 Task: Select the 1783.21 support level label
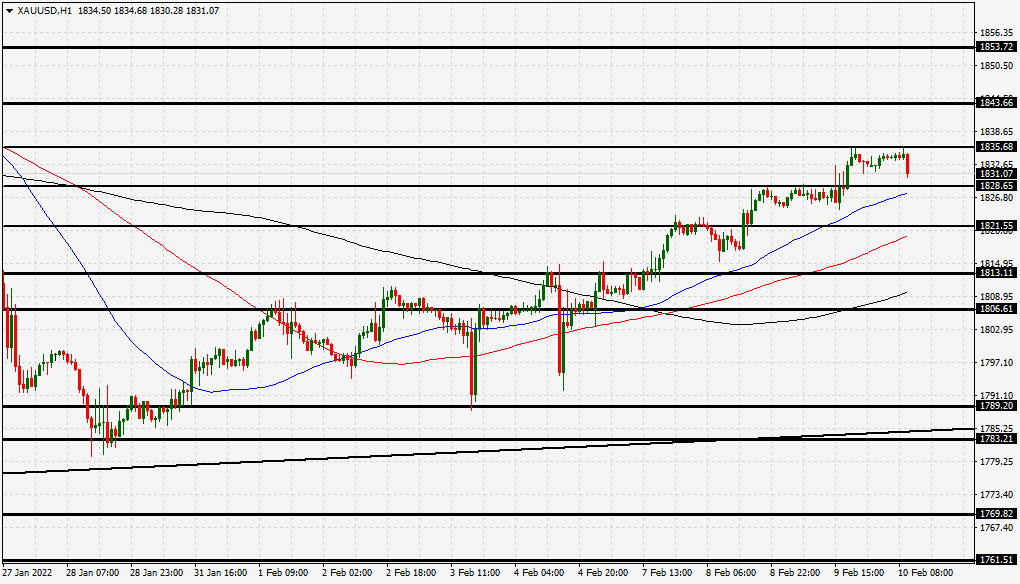tap(997, 439)
